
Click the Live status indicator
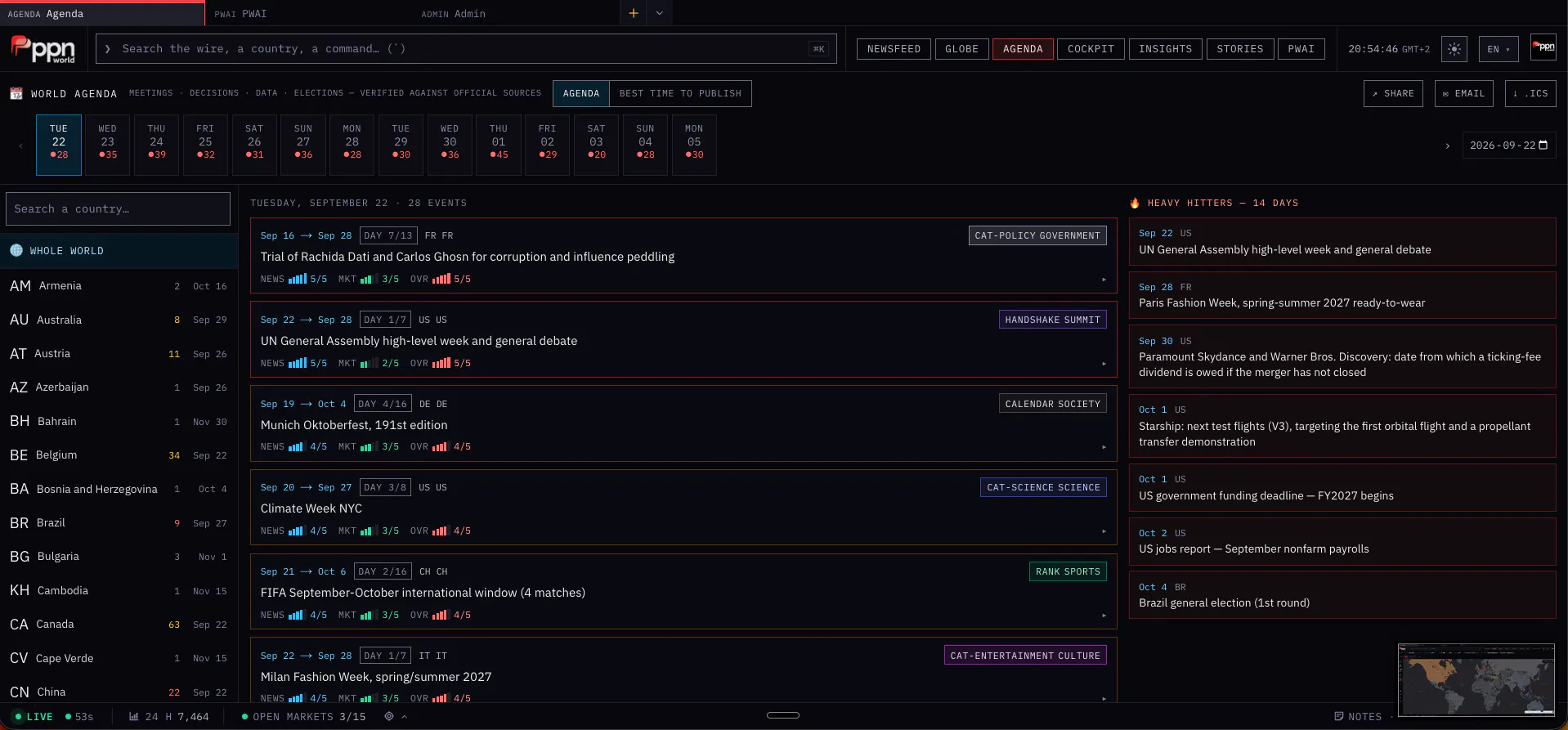click(x=34, y=717)
